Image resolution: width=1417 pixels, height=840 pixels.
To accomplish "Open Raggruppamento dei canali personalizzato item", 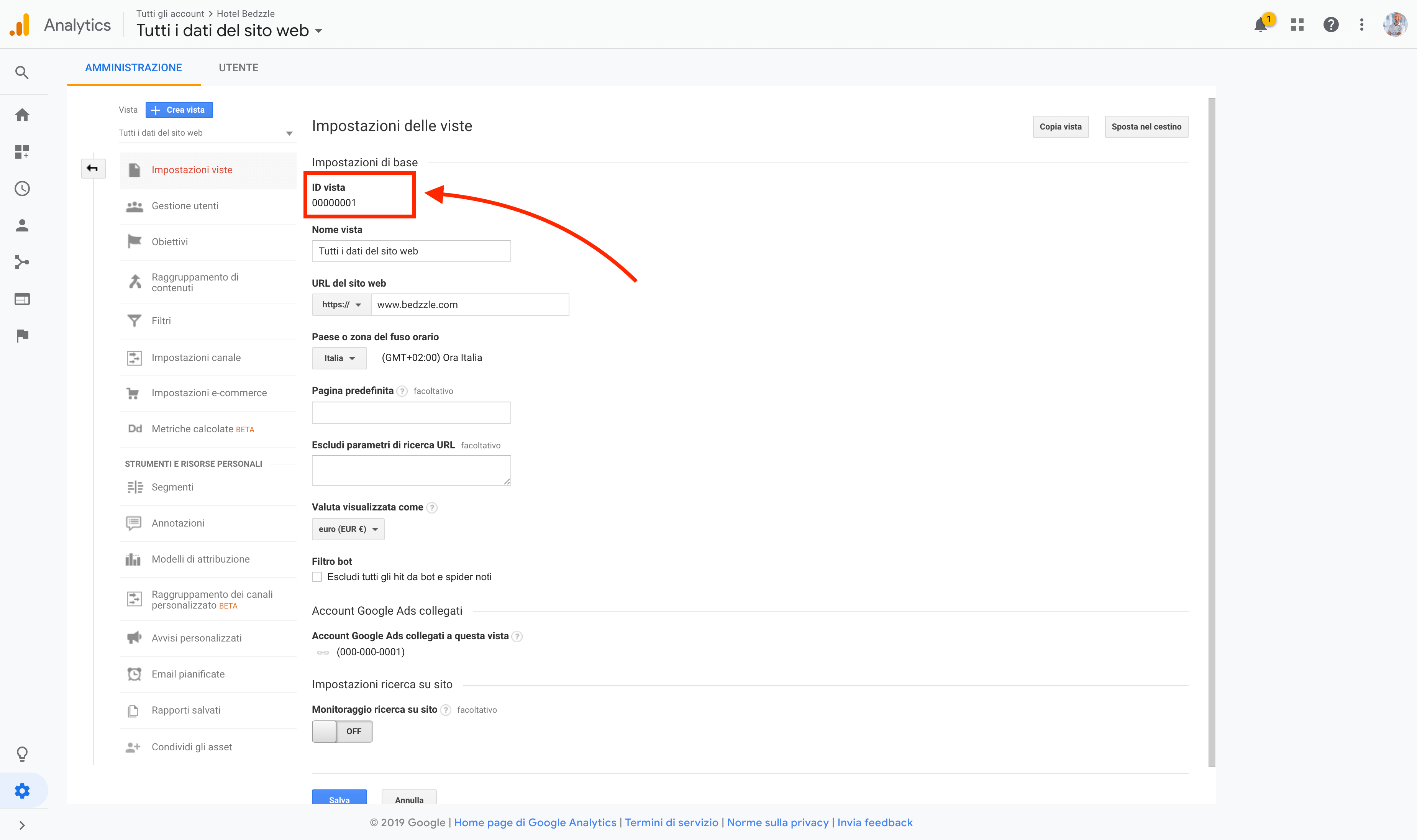I will pos(208,599).
